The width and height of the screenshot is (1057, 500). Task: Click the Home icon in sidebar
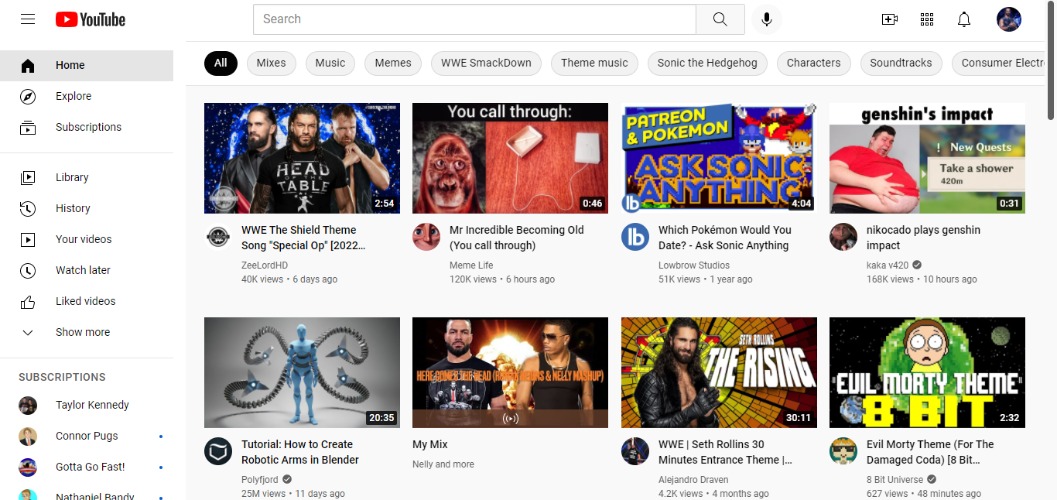[28, 65]
